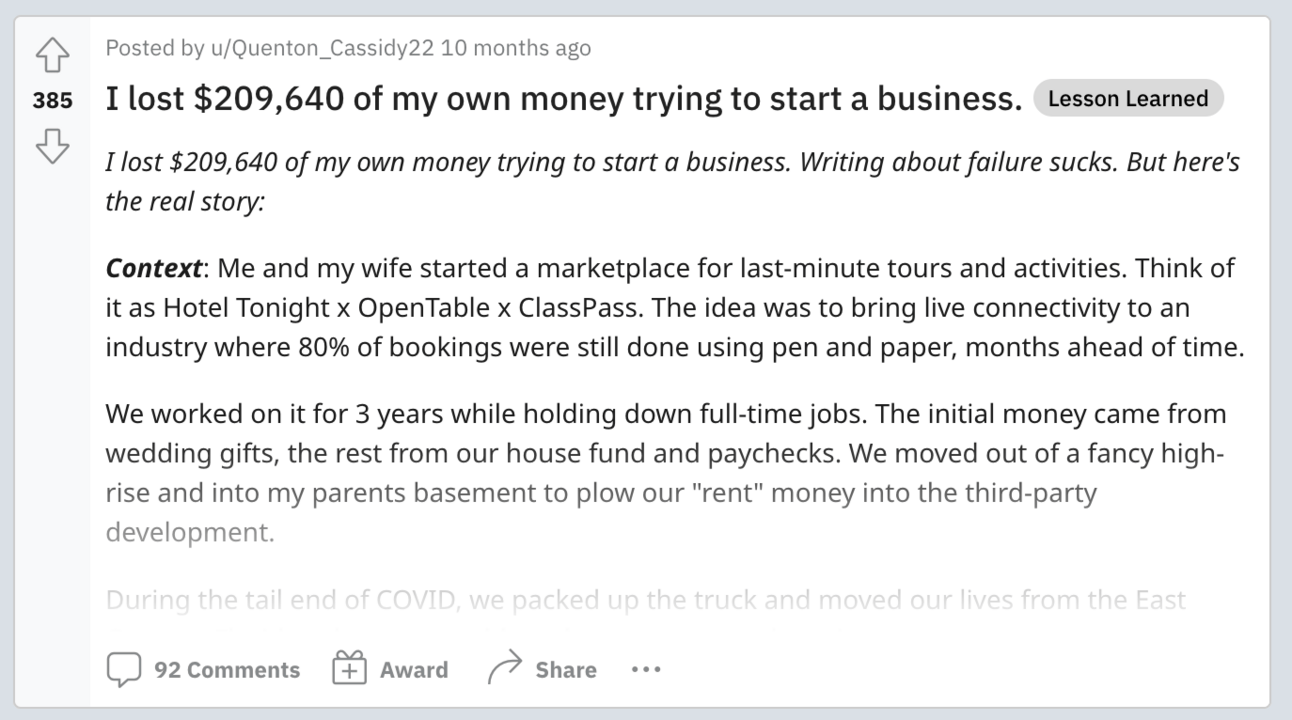This screenshot has height=720, width=1292.
Task: Filter by the Lesson Learned flair
Action: point(1128,99)
